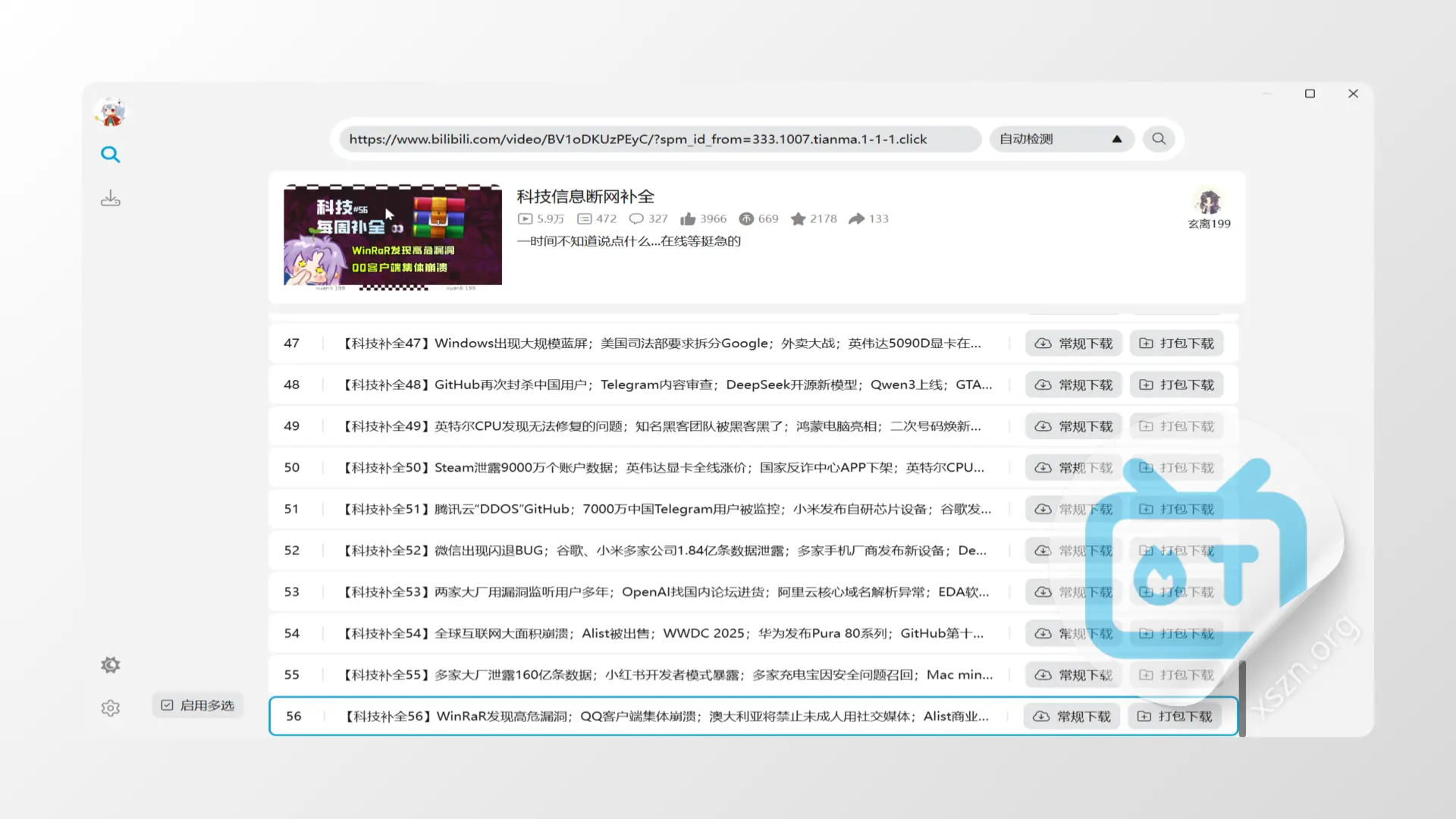The height and width of the screenshot is (819, 1456).
Task: Open the downloads list sidebar icon
Action: (x=111, y=199)
